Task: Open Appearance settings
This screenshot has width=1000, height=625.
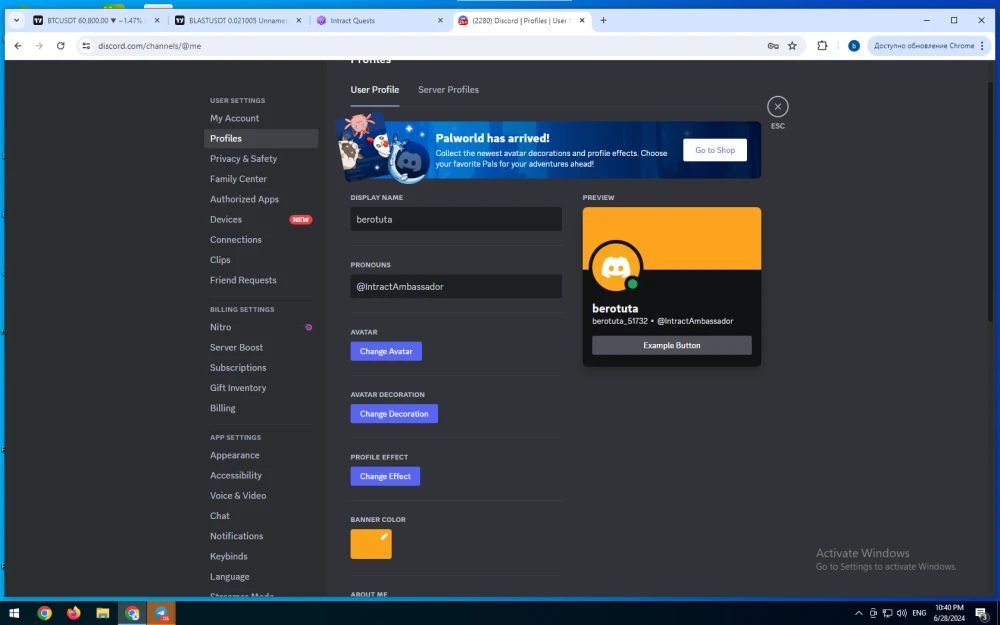Action: coord(261,455)
